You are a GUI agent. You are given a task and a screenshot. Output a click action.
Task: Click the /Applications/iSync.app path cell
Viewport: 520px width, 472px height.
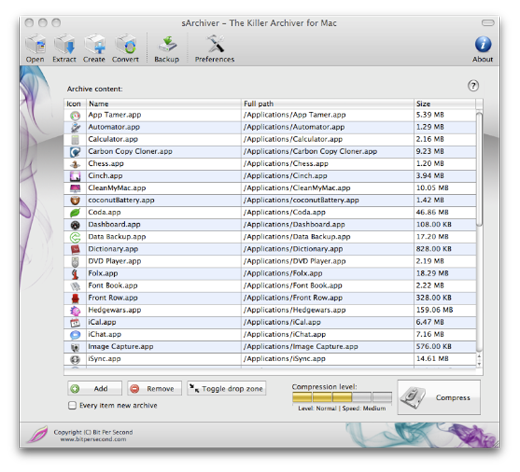(328, 359)
